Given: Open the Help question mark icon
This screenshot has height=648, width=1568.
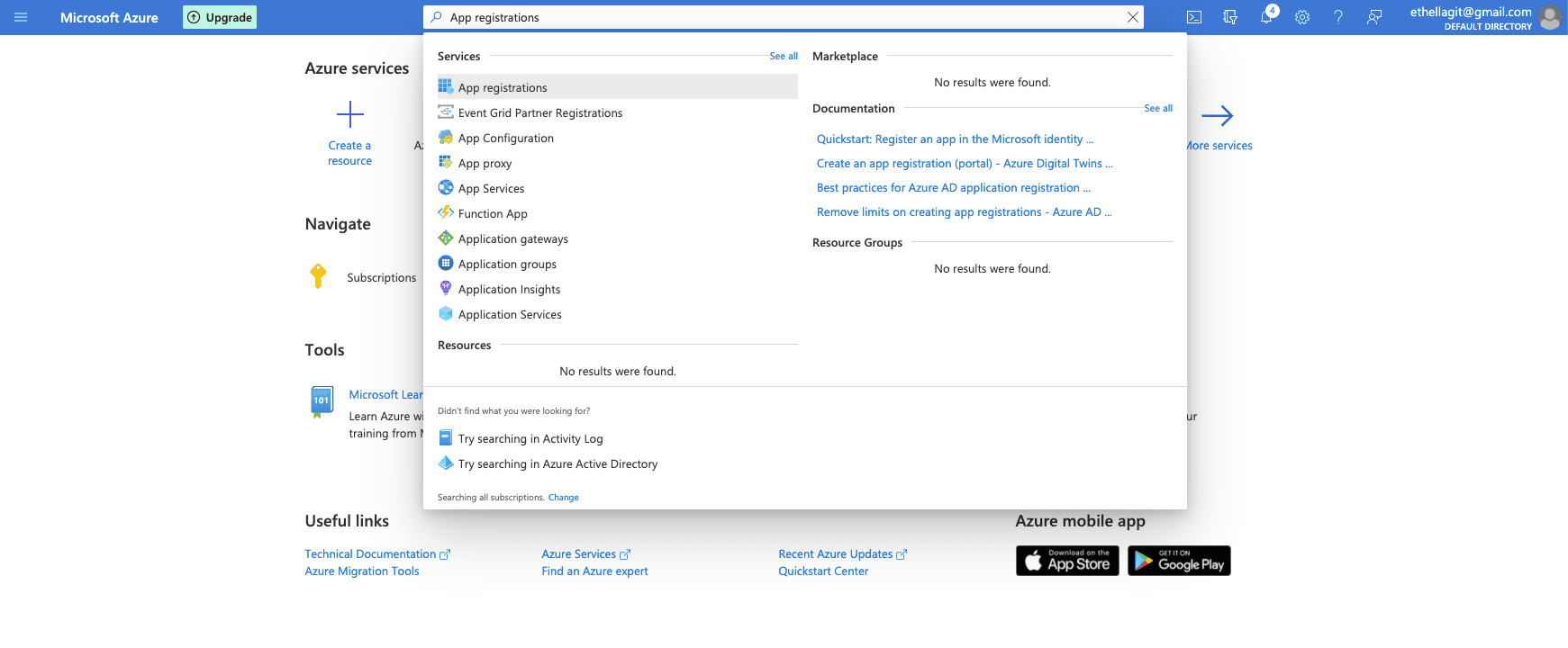Looking at the screenshot, I should [x=1338, y=17].
